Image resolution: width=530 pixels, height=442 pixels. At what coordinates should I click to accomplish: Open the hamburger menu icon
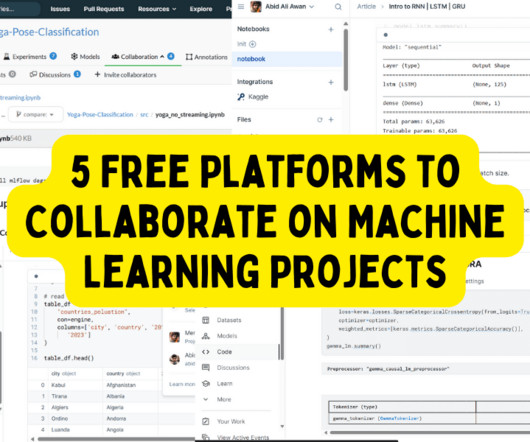[241, 6]
